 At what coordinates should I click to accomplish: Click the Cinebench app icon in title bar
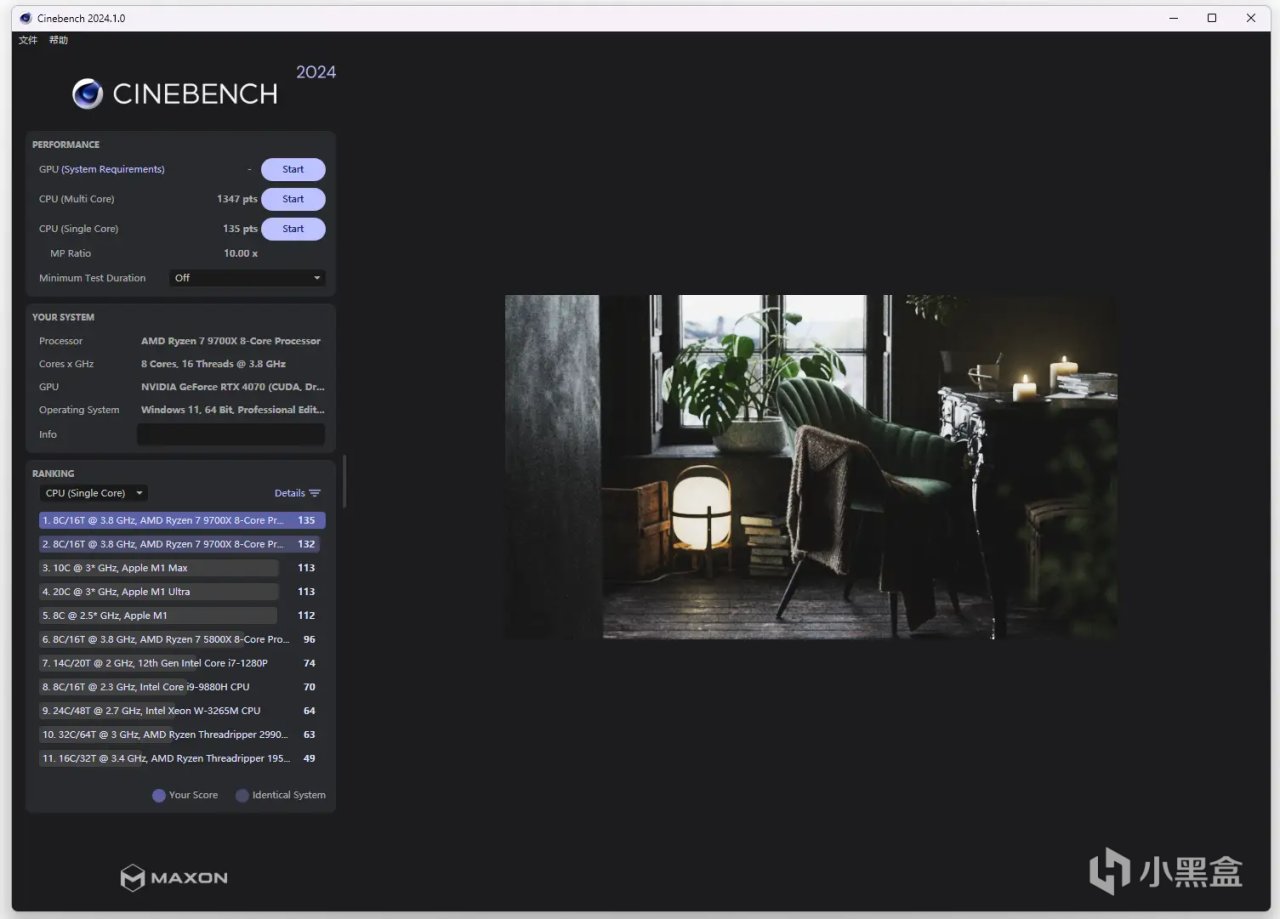click(x=25, y=18)
